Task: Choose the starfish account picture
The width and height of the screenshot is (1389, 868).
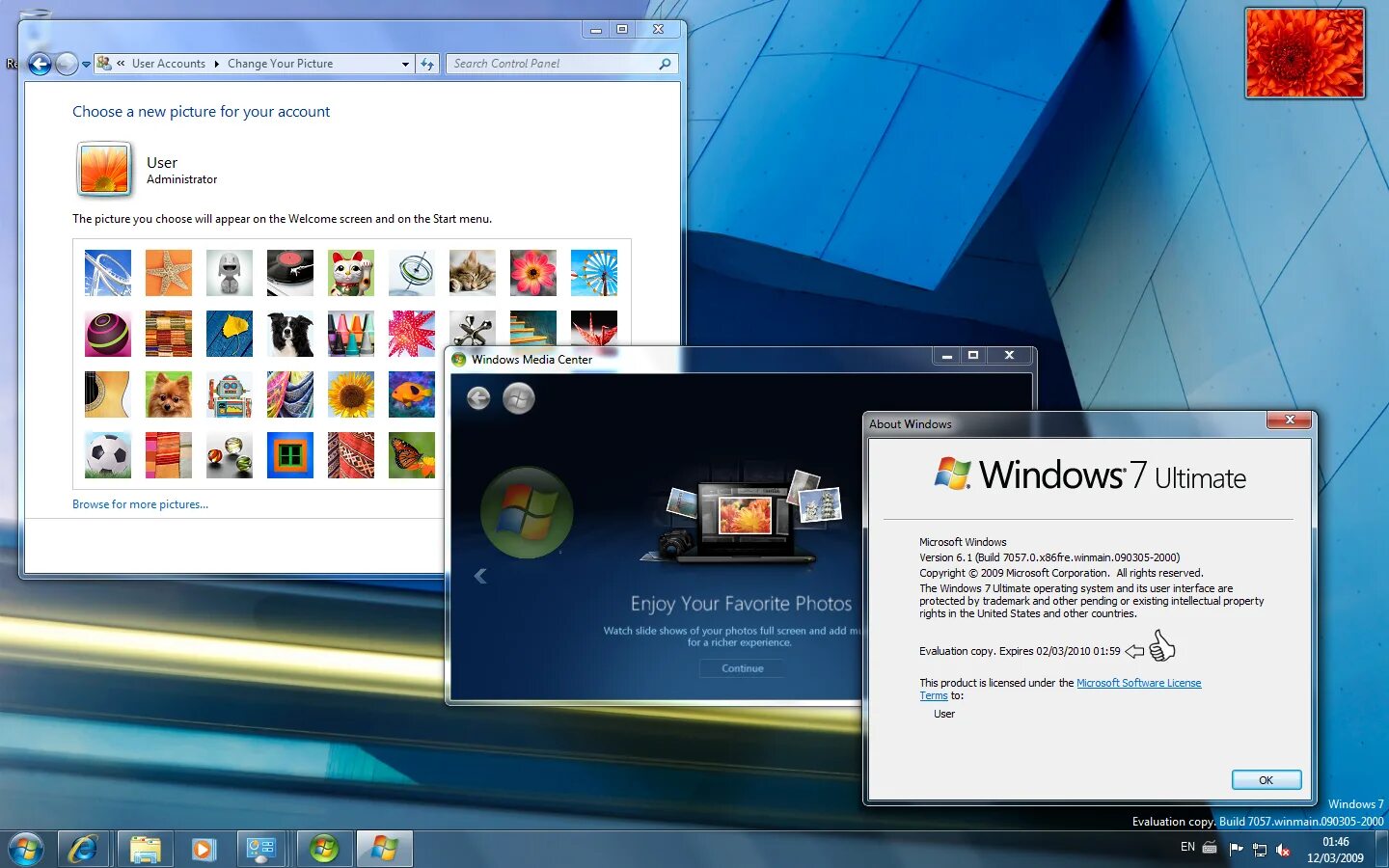Action: coord(168,273)
